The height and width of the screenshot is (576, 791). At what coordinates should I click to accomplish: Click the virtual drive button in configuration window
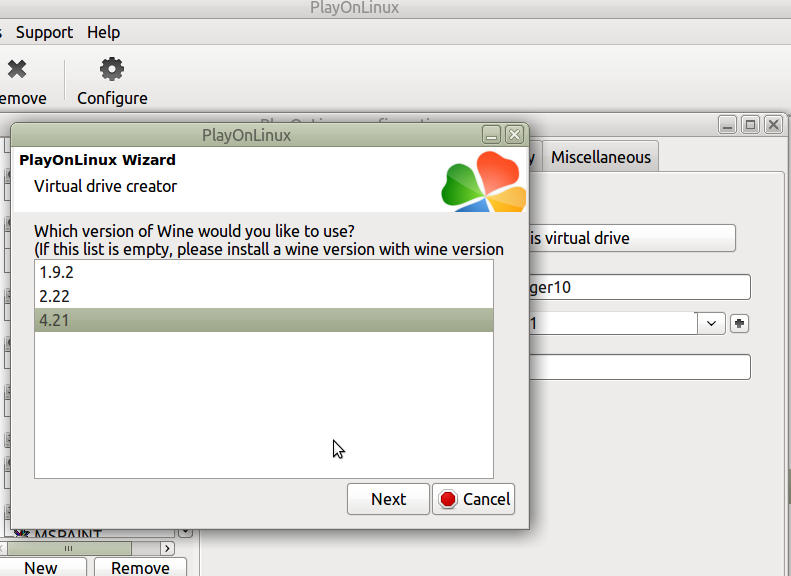tap(632, 238)
